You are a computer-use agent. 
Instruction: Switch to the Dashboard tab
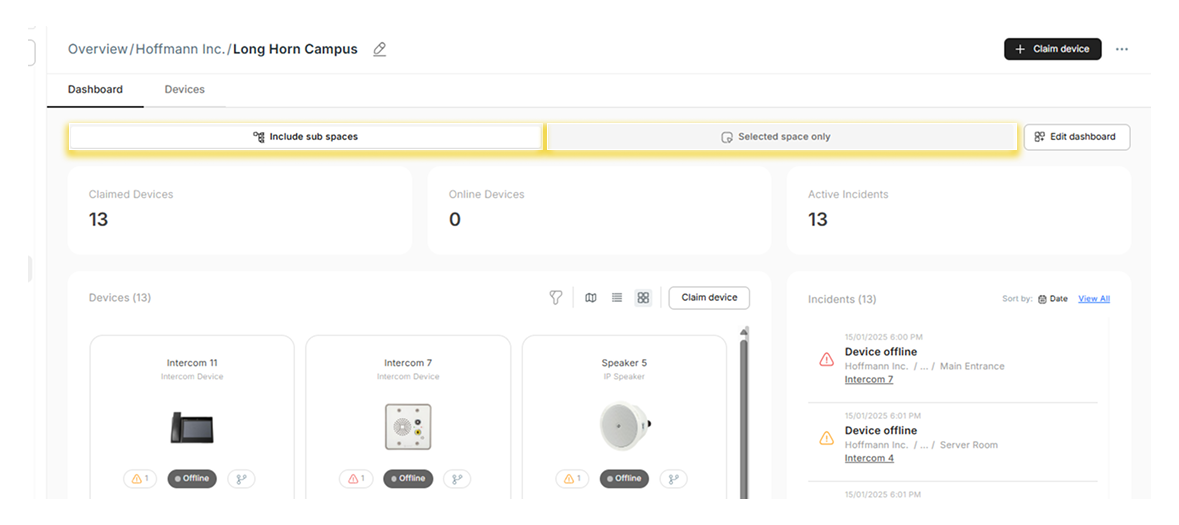tap(95, 90)
